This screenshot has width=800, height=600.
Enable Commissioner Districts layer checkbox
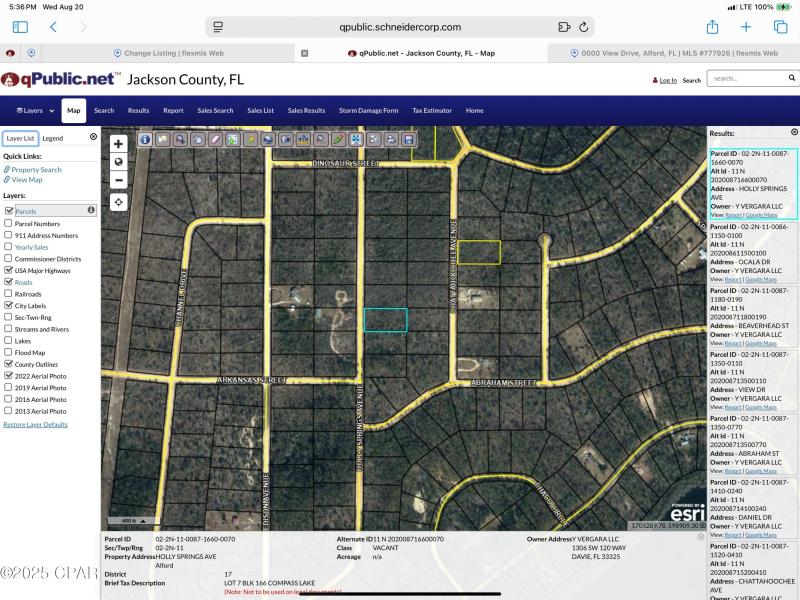click(x=8, y=258)
